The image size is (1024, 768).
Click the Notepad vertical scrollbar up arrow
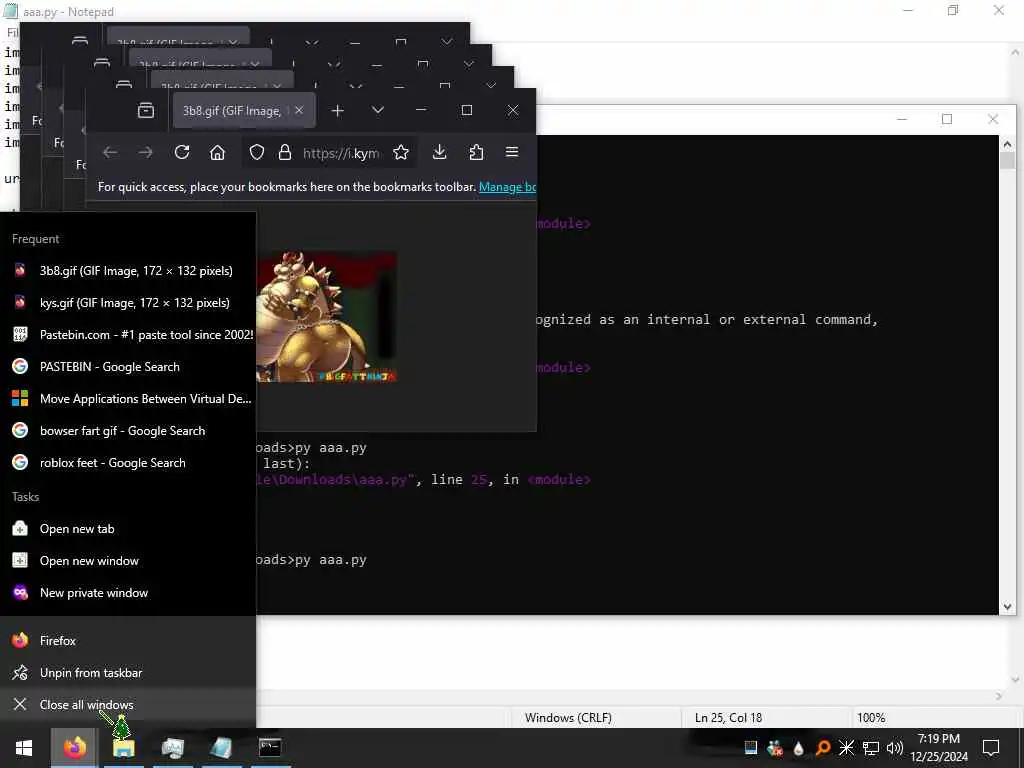(1016, 52)
